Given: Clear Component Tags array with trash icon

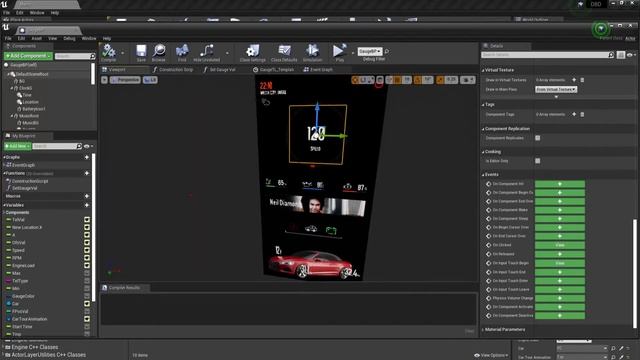Looking at the screenshot, I should [582, 114].
